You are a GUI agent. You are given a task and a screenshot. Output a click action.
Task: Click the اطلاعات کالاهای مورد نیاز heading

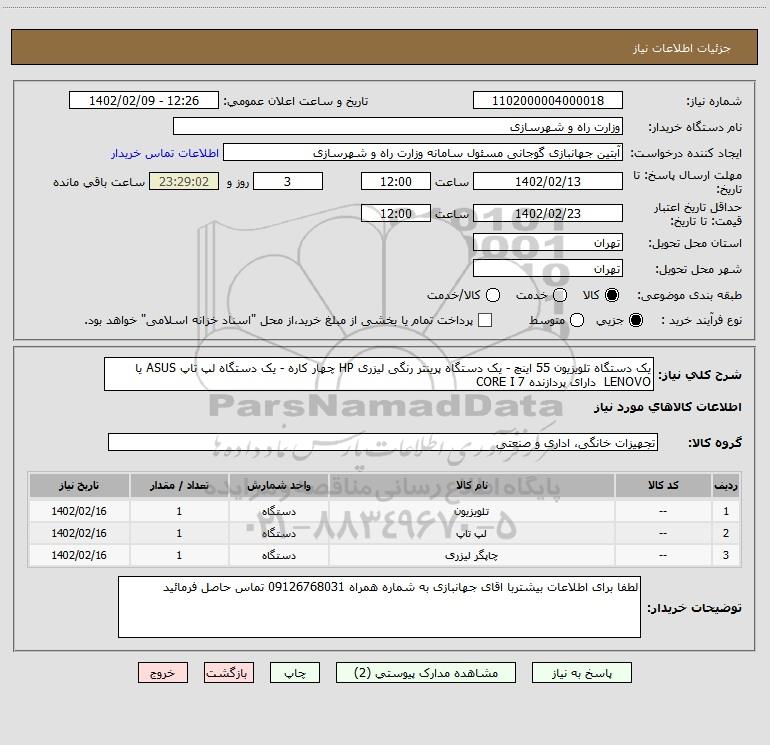click(x=668, y=407)
